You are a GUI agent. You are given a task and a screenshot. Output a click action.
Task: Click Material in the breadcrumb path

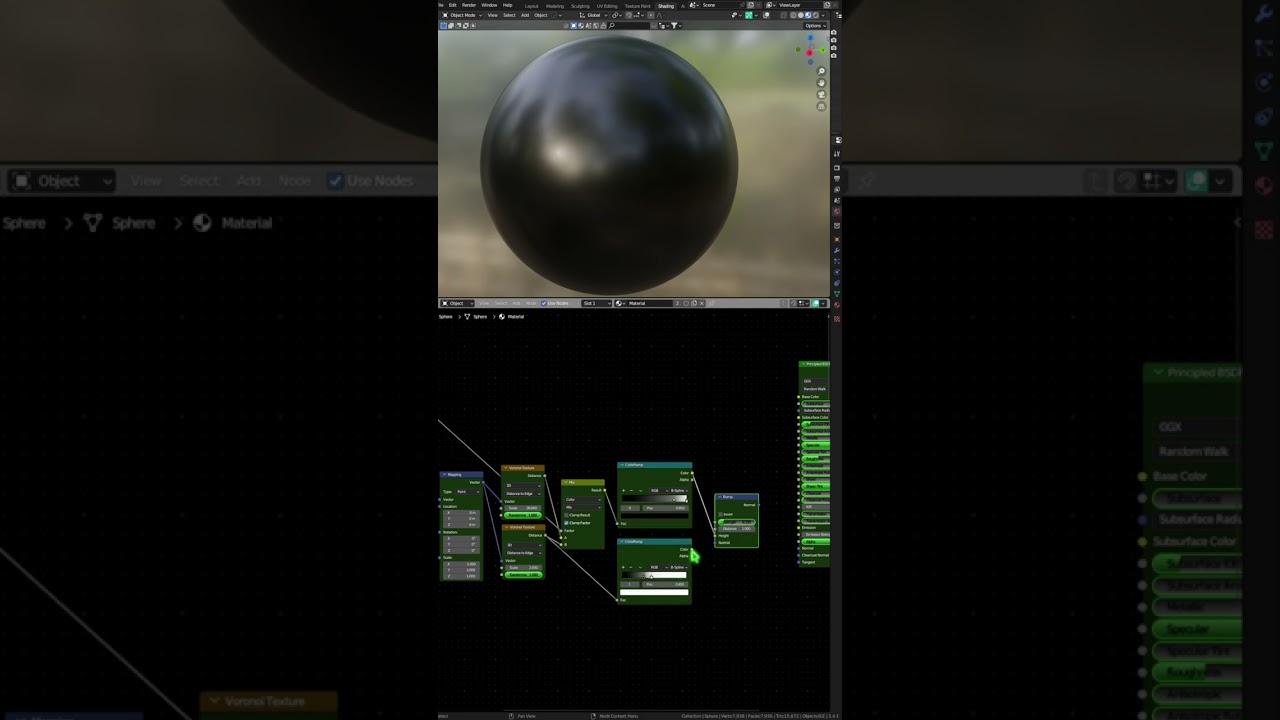tap(516, 317)
